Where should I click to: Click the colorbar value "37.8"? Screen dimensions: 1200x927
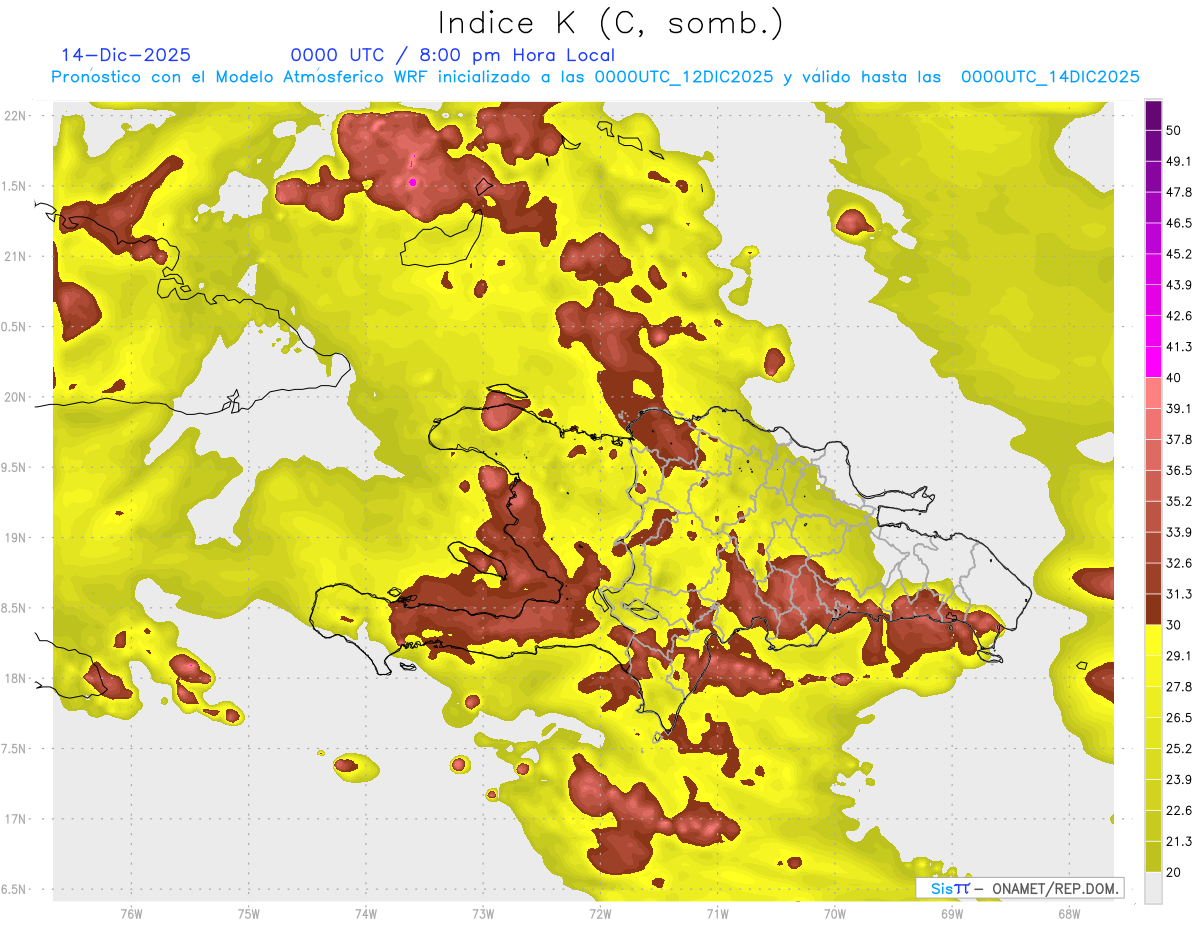(x=1179, y=439)
